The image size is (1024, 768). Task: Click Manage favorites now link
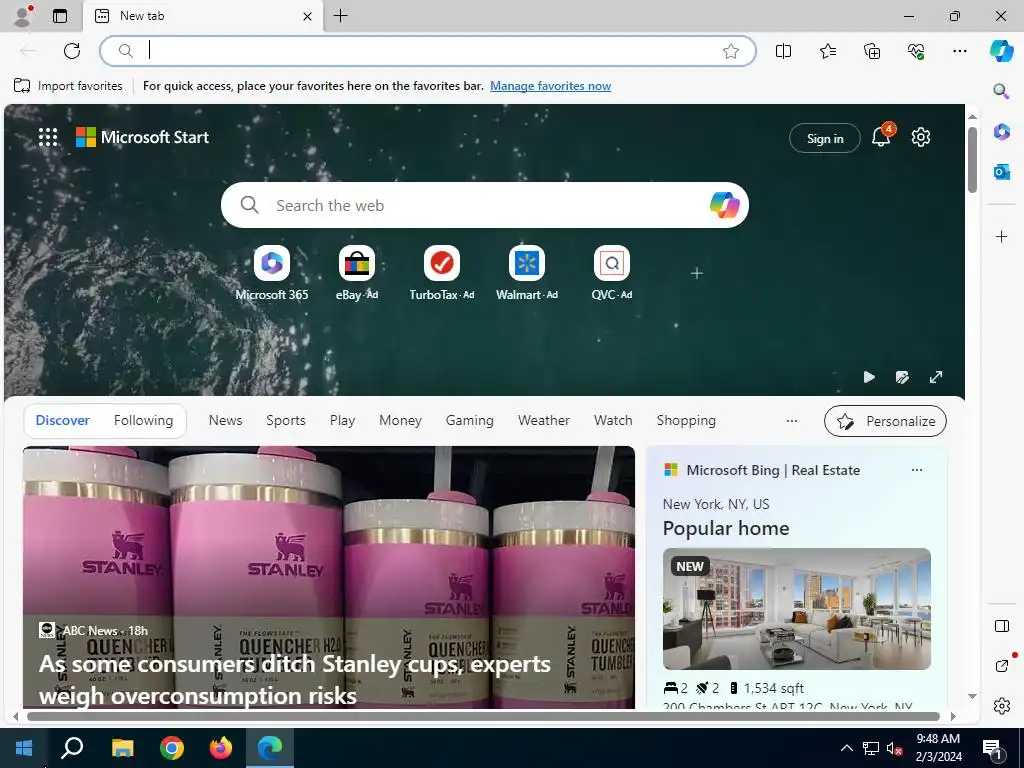tap(551, 86)
